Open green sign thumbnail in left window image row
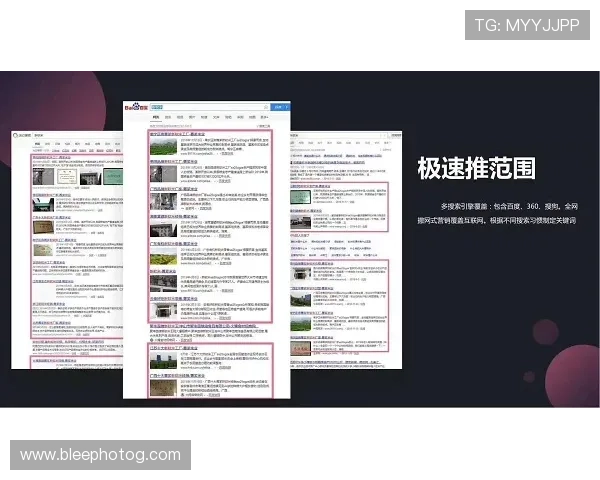 tap(113, 177)
